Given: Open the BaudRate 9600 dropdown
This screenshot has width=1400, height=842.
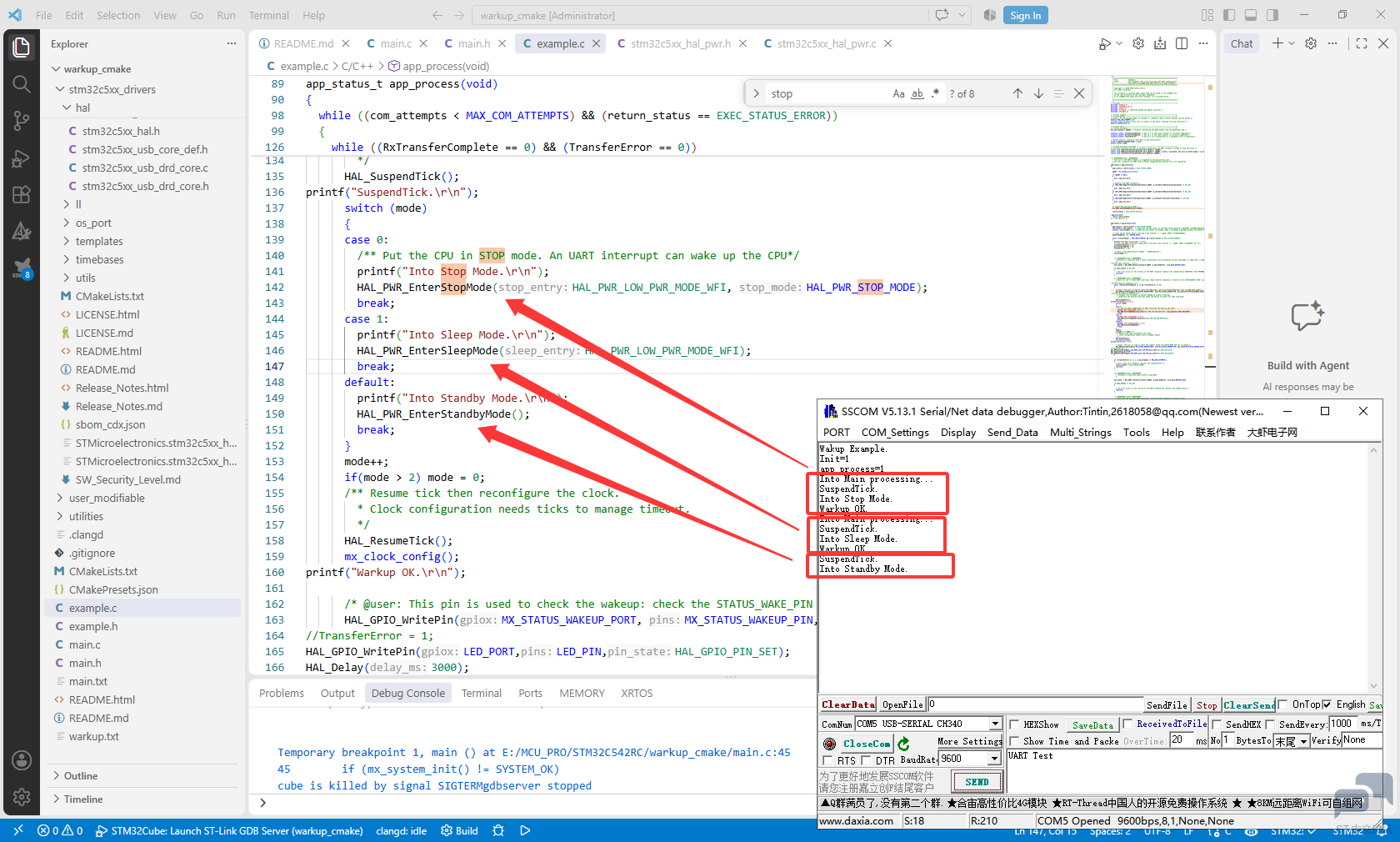Looking at the screenshot, I should 994,759.
